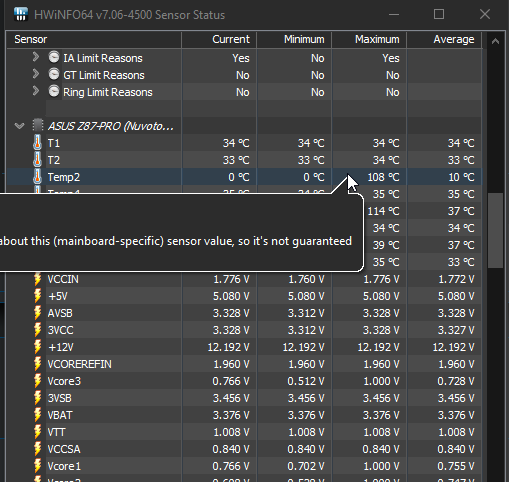Click the ASUS Z87-PRO chip icon

38,126
